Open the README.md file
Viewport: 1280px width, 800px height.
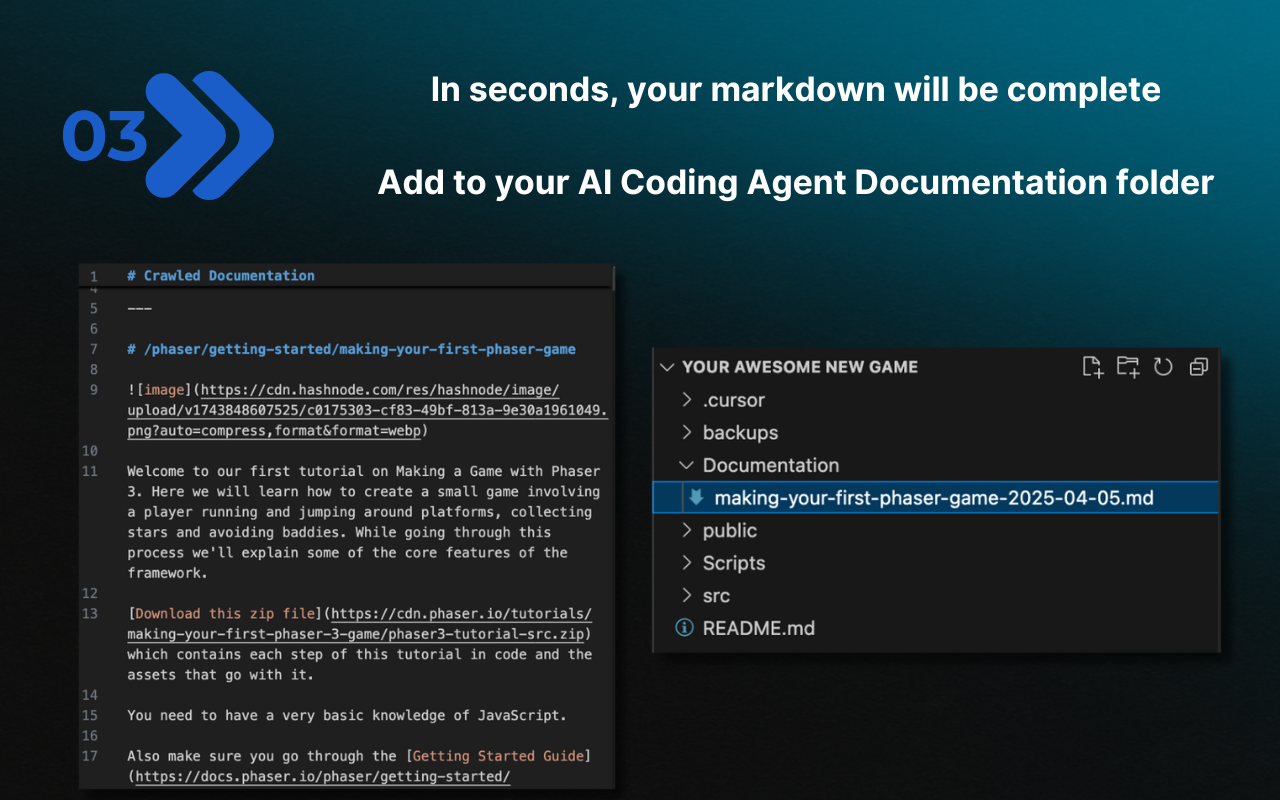pyautogui.click(x=759, y=628)
